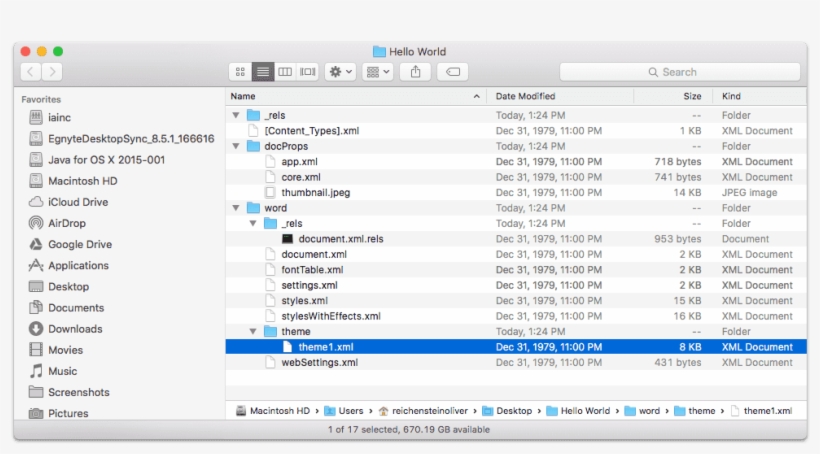Click Macintosh HD in path bar
Viewport: 820px width, 454px height.
(273, 411)
